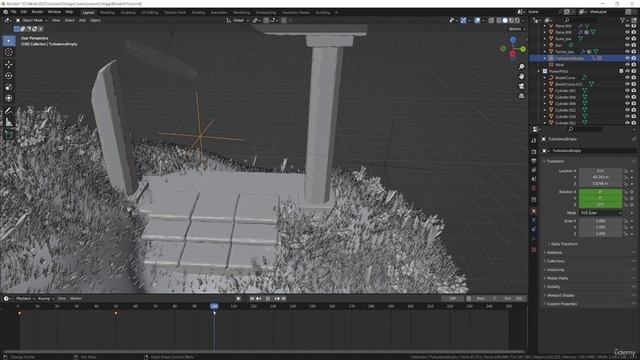Open the Edit menu
This screenshot has width=640, height=360.
coord(24,12)
